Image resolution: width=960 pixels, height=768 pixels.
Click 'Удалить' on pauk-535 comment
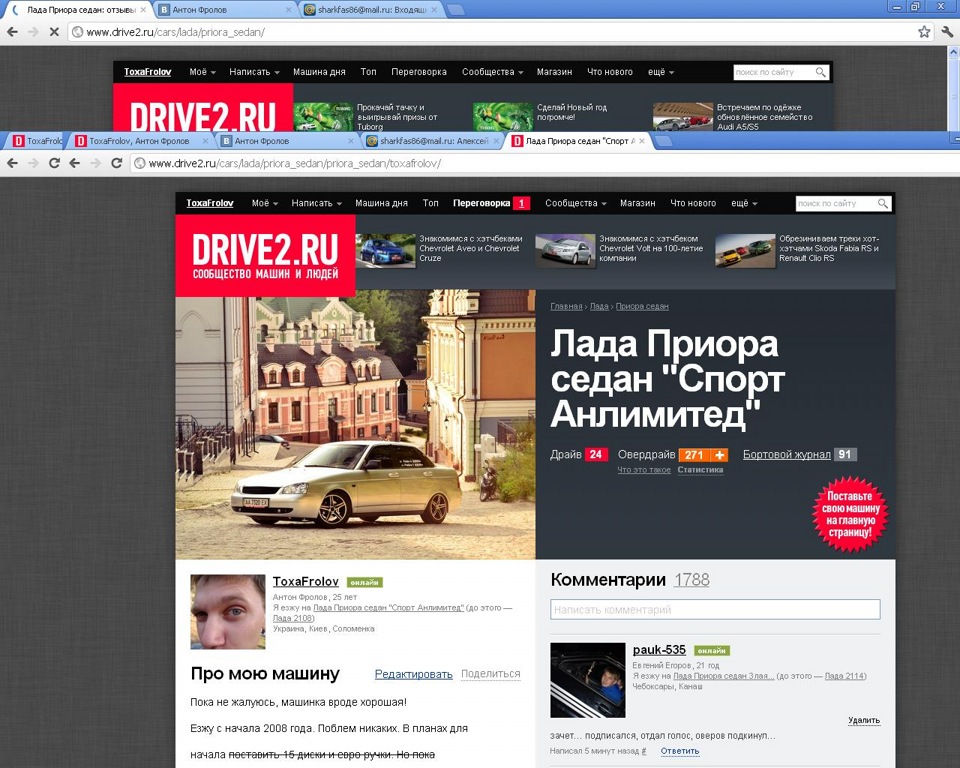(x=864, y=721)
